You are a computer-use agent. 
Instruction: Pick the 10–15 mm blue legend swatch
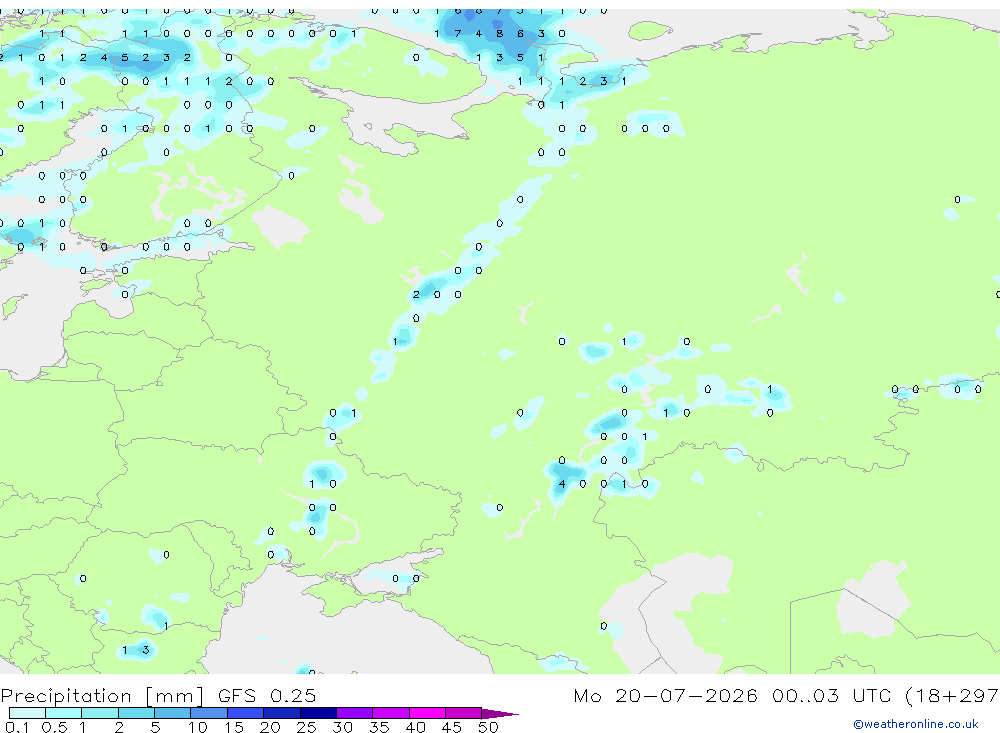(x=209, y=713)
